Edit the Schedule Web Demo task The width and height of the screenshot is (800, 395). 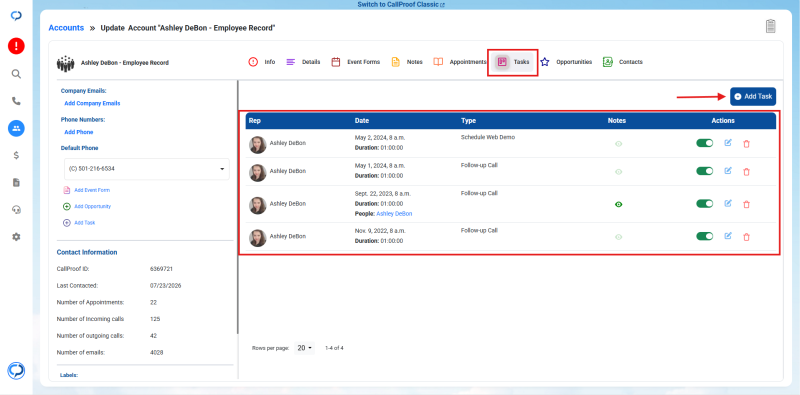coord(728,143)
